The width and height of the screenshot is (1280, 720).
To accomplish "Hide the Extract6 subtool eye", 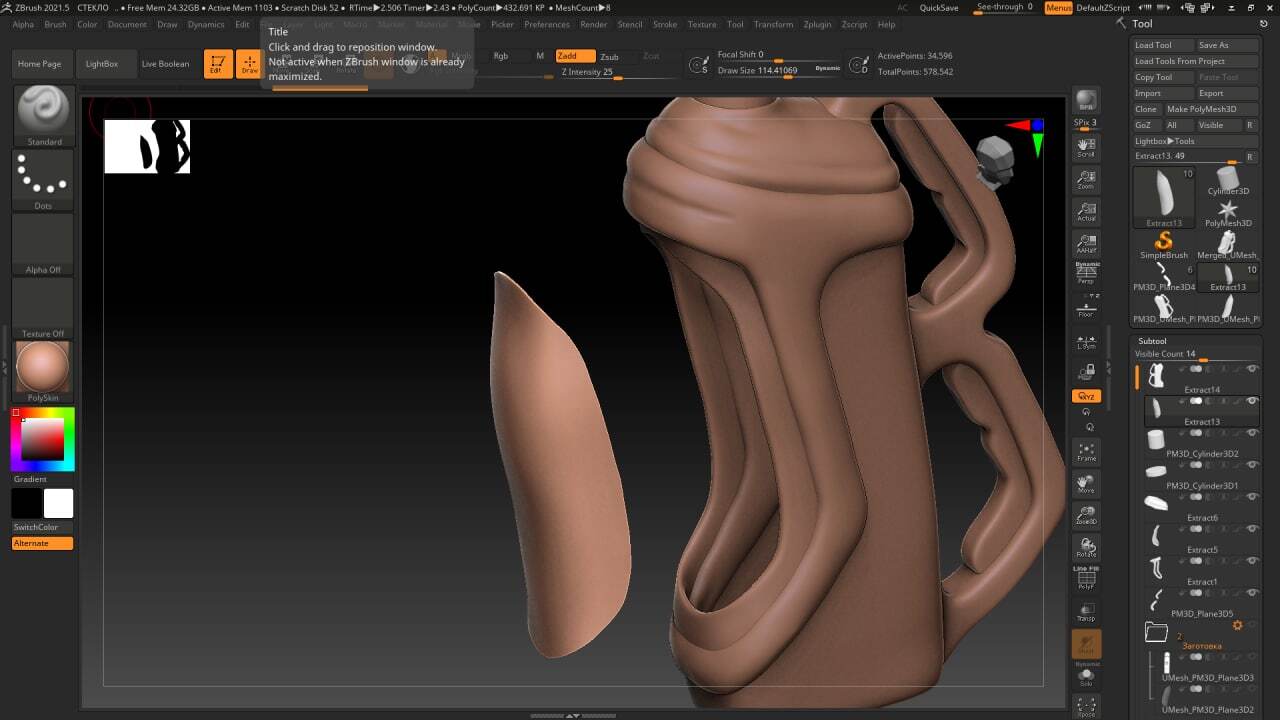I will pyautogui.click(x=1252, y=497).
